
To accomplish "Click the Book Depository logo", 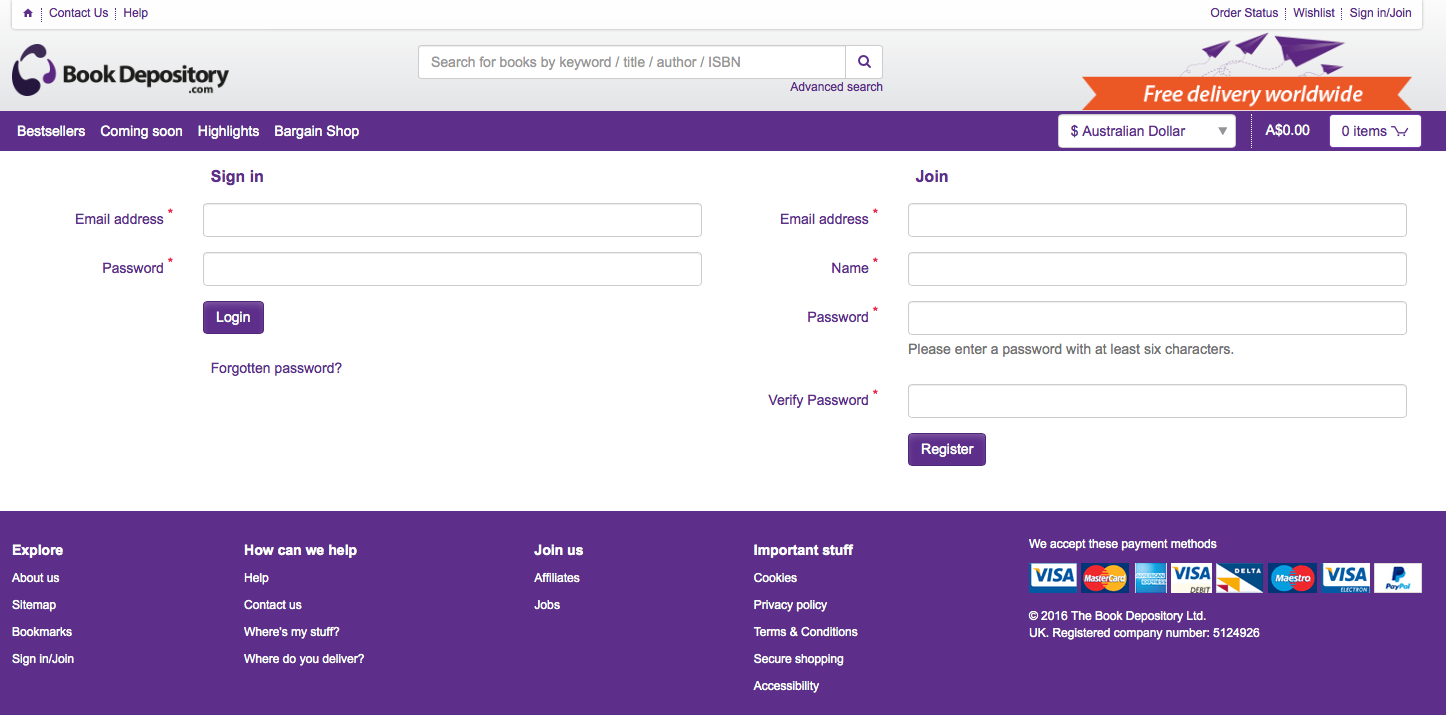I will point(121,71).
